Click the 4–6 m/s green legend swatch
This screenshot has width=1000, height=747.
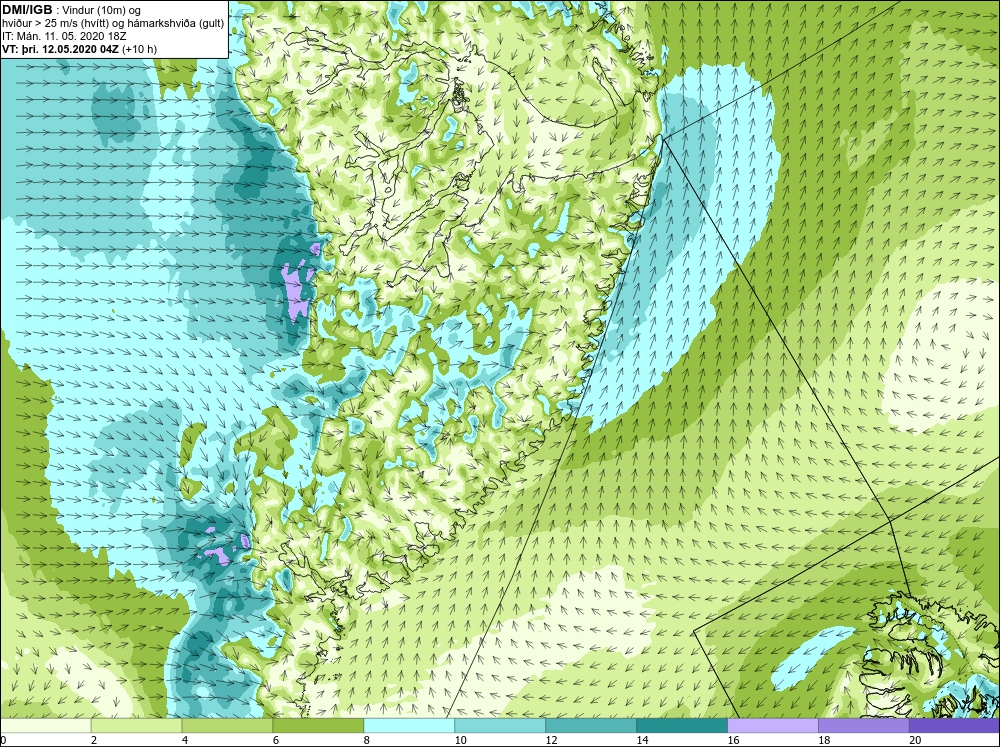(x=227, y=726)
